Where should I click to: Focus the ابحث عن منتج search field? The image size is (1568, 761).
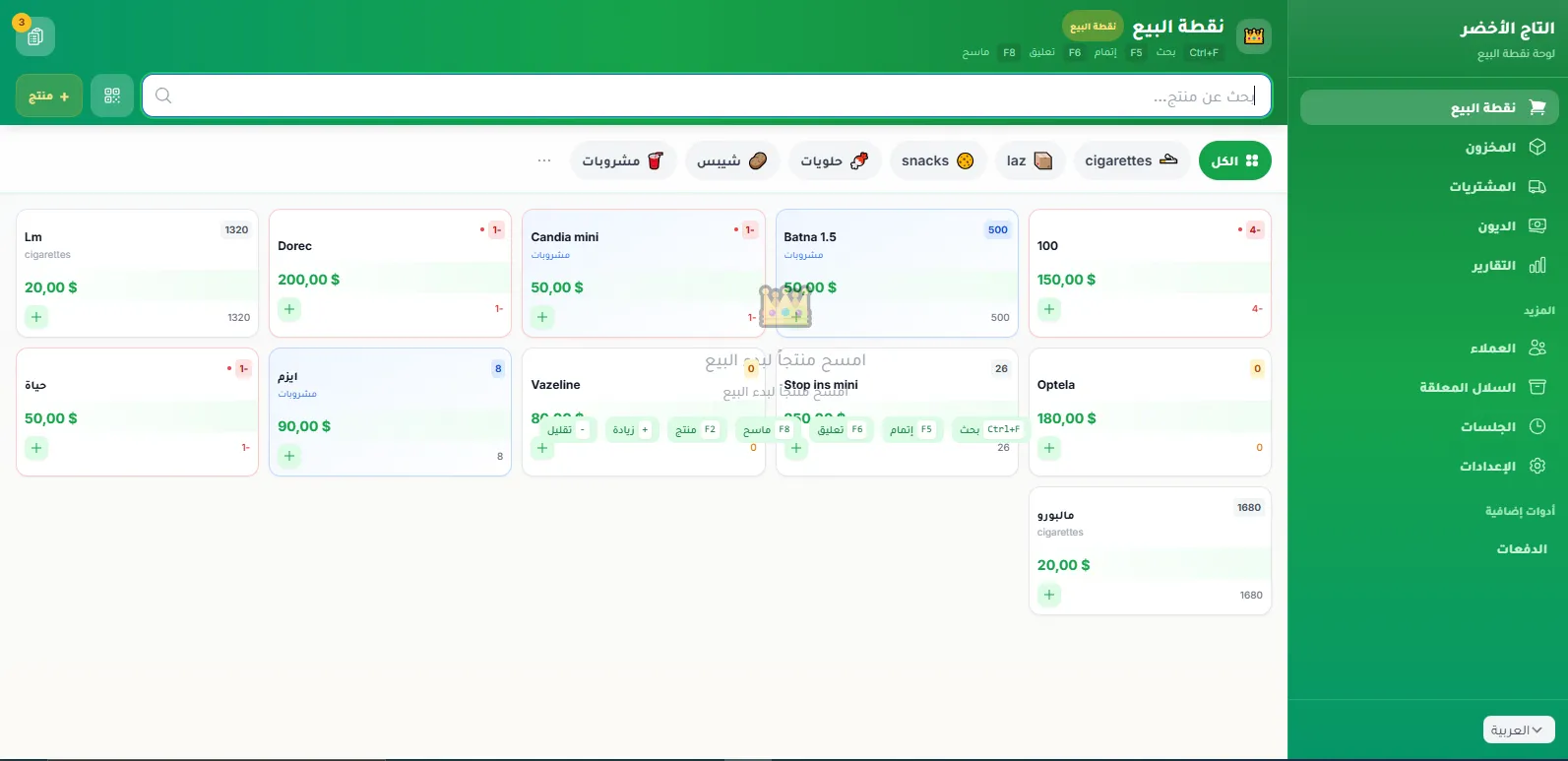[707, 95]
